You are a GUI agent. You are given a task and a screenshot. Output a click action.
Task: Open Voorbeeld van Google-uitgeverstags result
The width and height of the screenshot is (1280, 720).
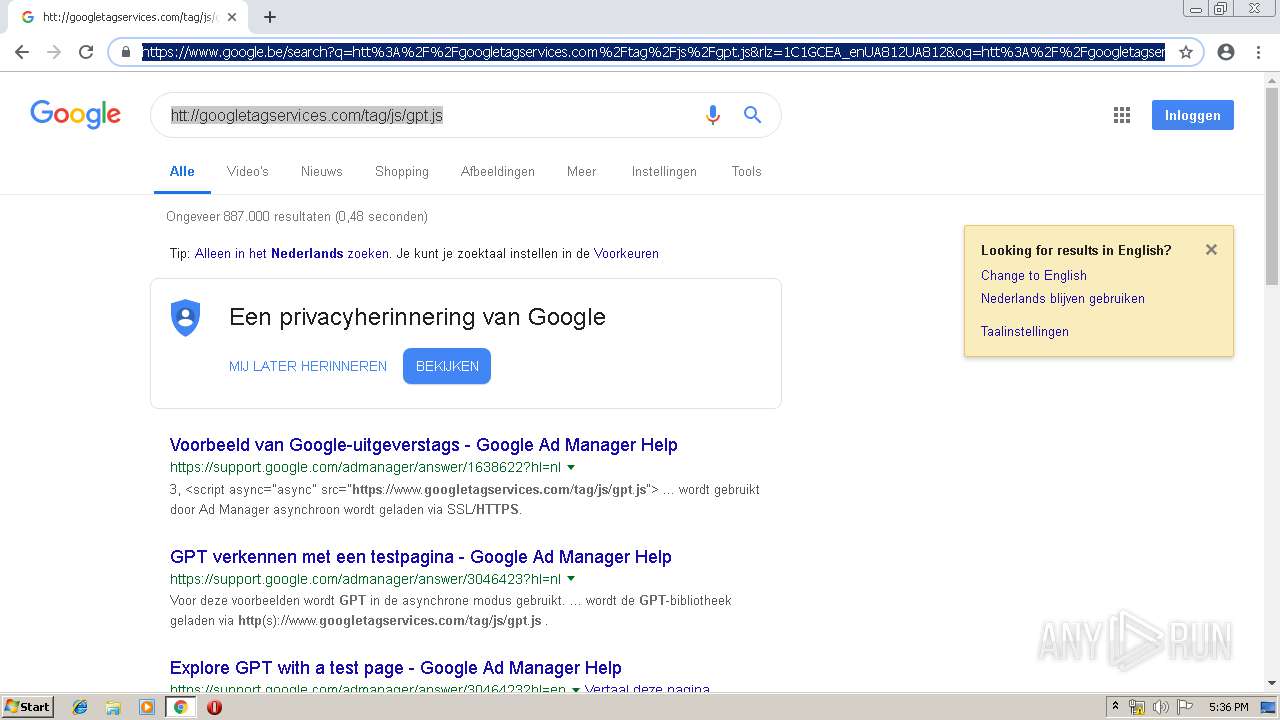pos(424,445)
